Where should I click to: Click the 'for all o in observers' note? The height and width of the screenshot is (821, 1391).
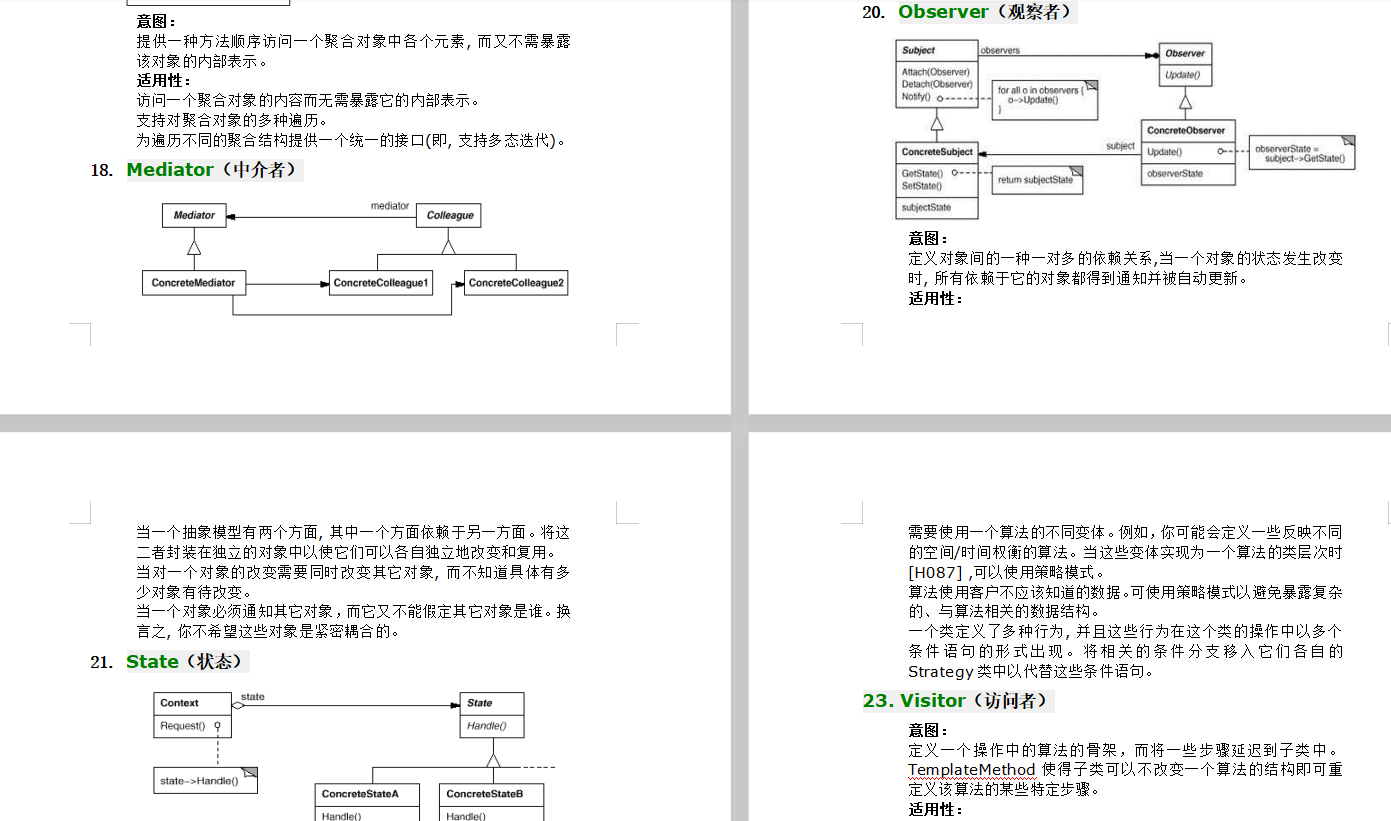pos(1046,100)
